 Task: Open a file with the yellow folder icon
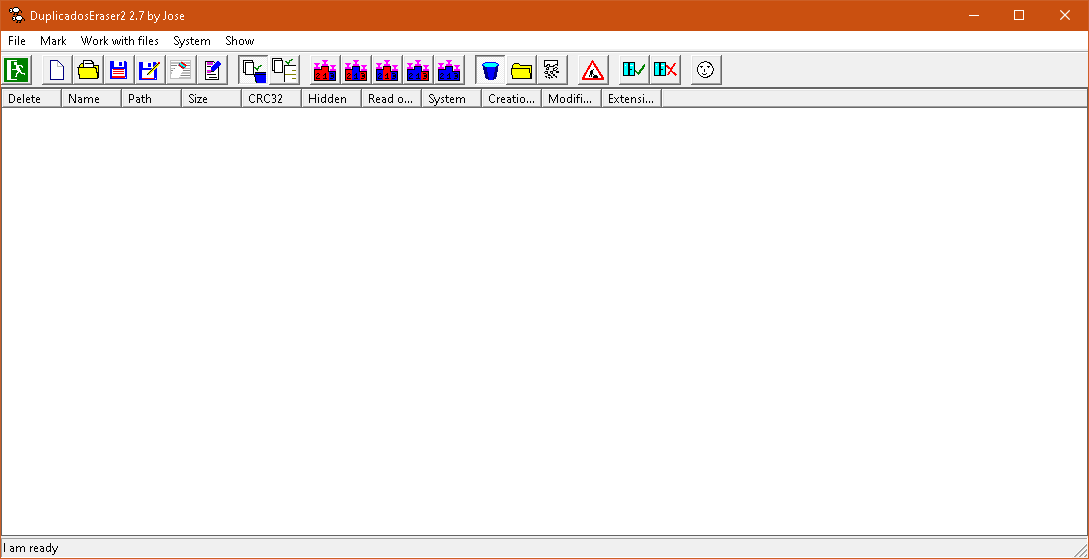(x=88, y=70)
